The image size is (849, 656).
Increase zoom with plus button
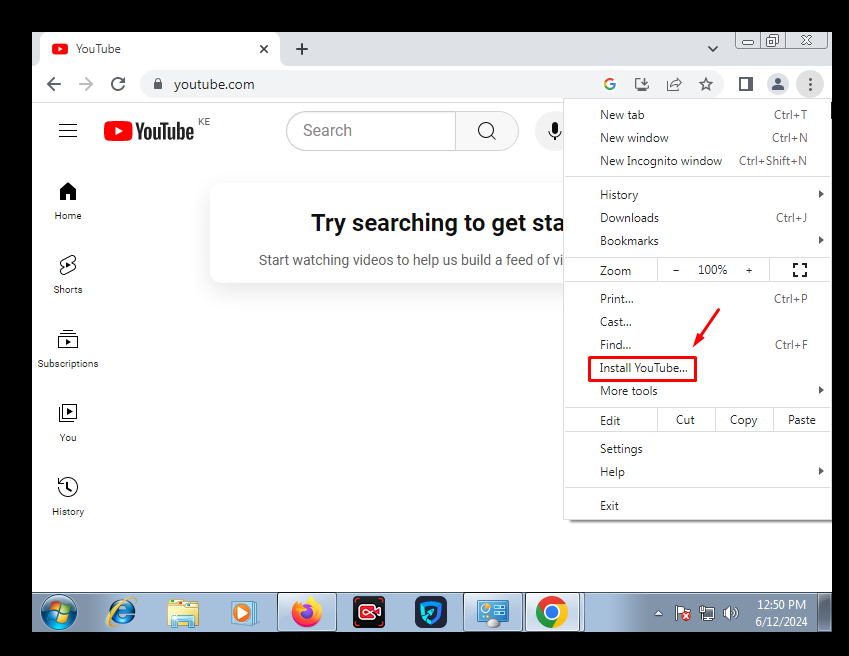tap(749, 270)
